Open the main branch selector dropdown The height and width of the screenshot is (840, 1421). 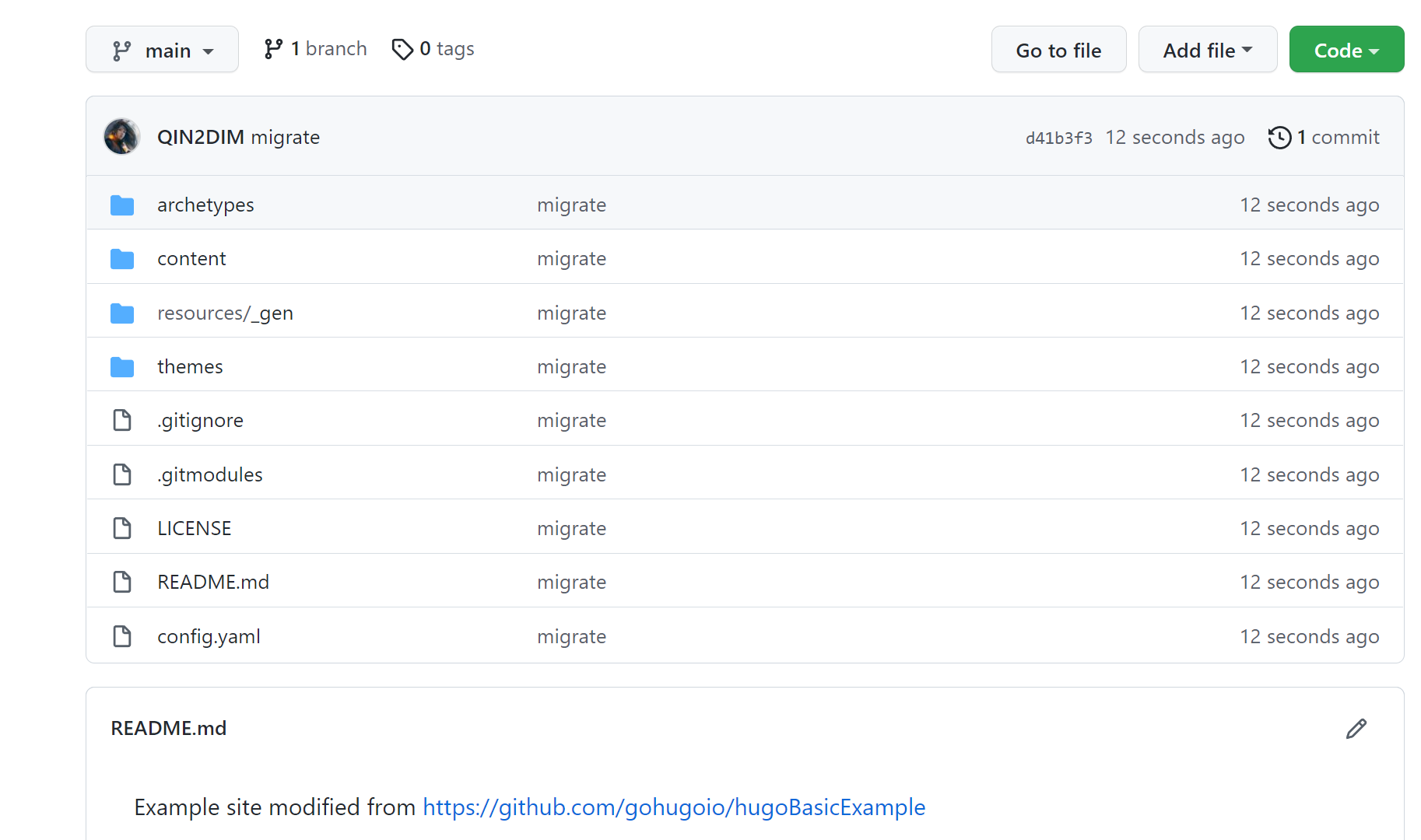pos(162,49)
